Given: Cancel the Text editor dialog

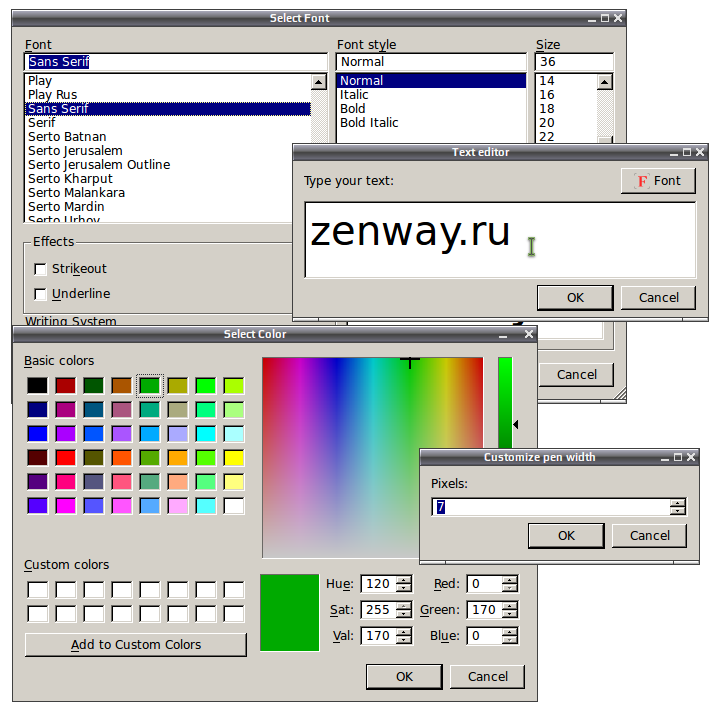Looking at the screenshot, I should pos(658,298).
